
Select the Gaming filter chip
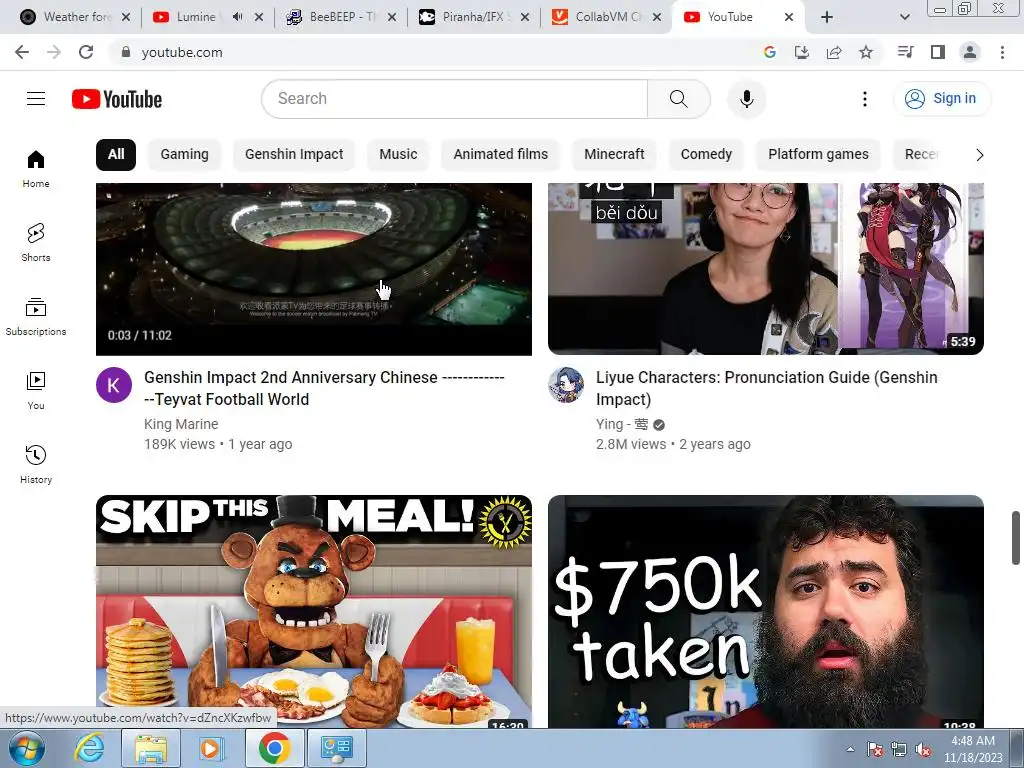click(x=185, y=155)
